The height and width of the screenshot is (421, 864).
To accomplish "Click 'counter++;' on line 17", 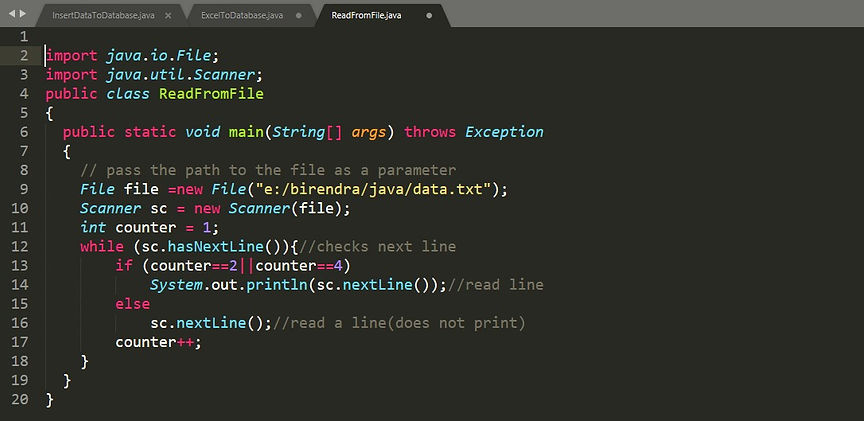I will click(159, 342).
